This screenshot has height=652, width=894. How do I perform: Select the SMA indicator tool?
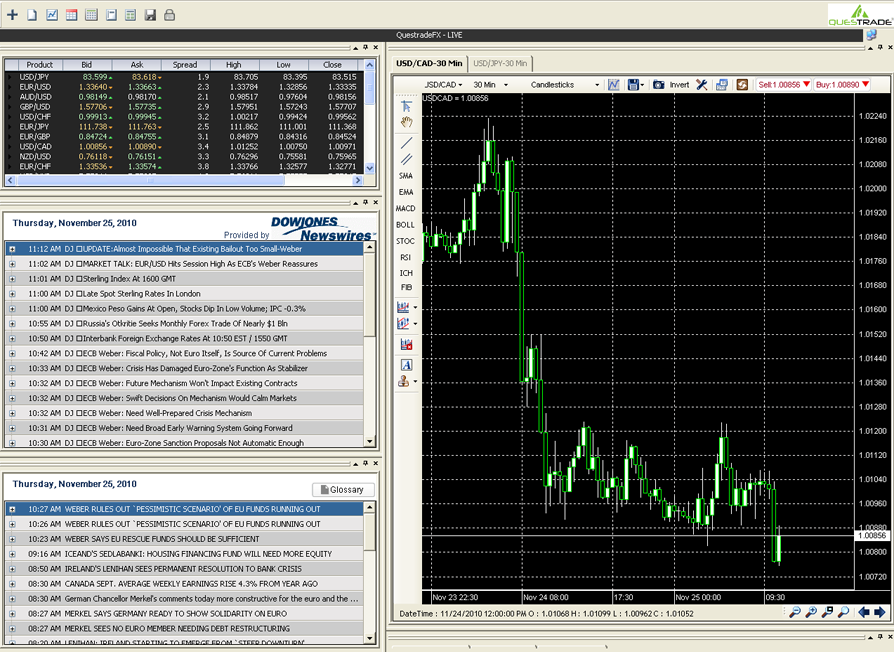[405, 176]
